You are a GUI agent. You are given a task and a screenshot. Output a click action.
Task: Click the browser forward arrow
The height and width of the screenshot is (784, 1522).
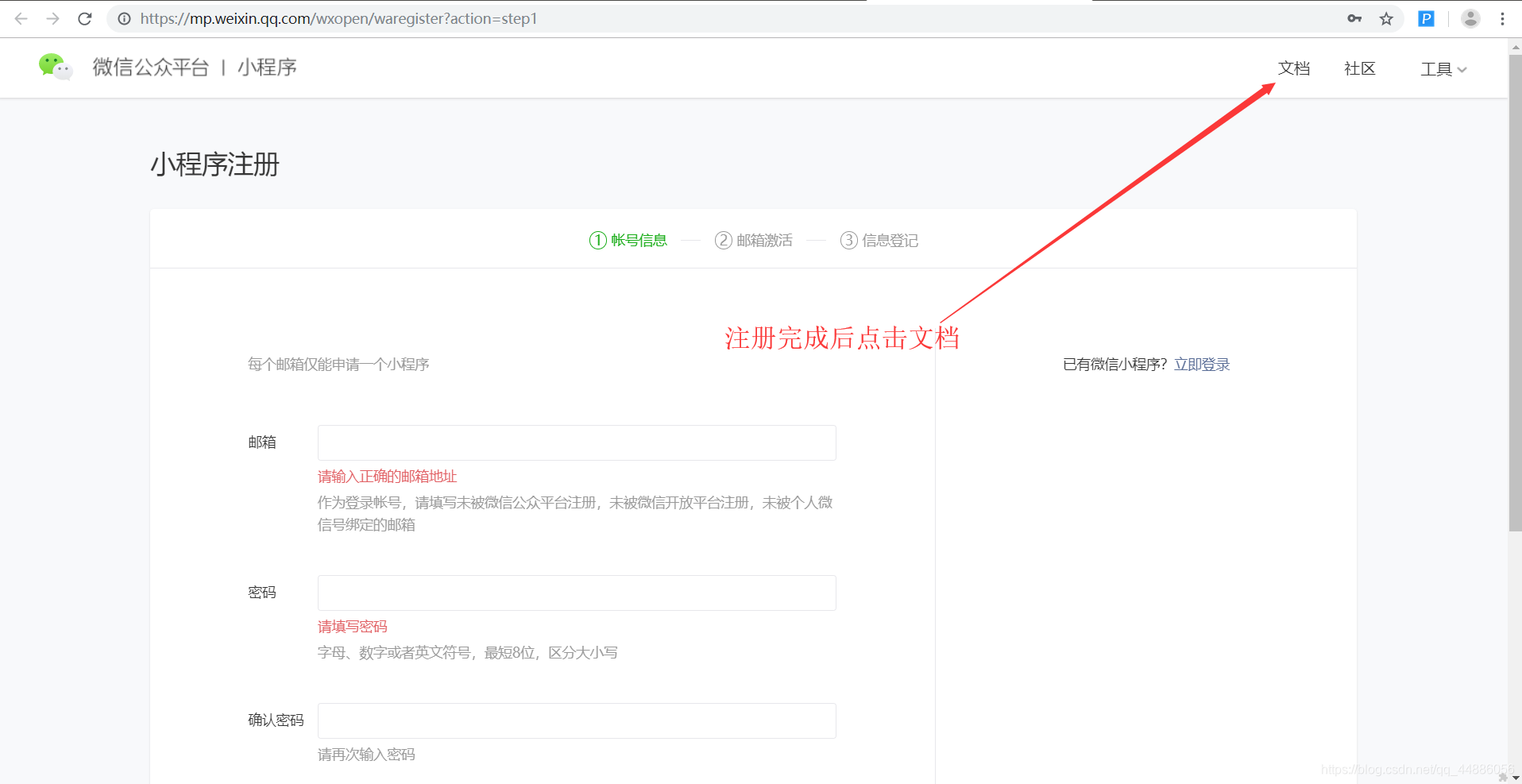(52, 18)
